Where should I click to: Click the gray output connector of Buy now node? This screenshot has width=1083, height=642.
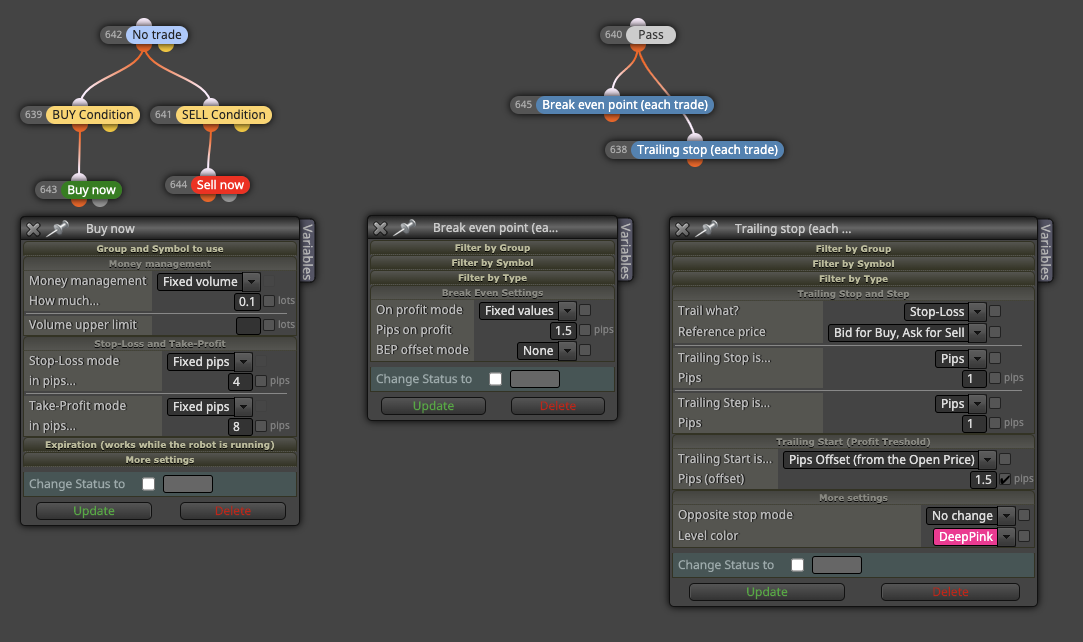100,202
